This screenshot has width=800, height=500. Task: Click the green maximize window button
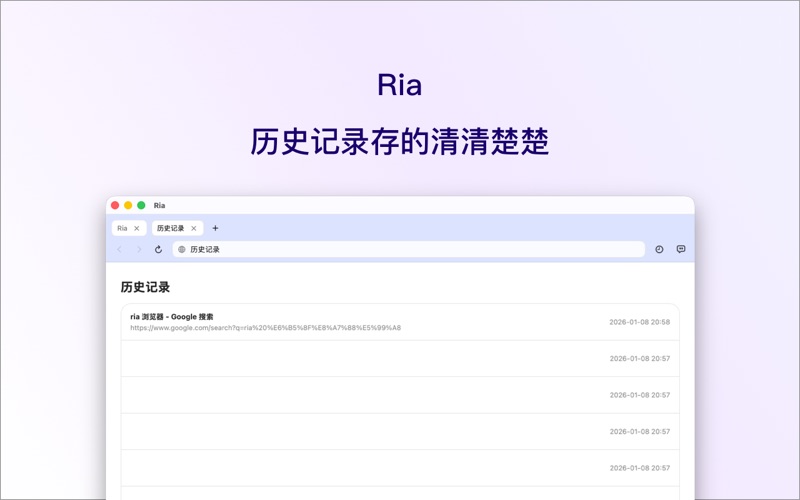click(x=141, y=205)
